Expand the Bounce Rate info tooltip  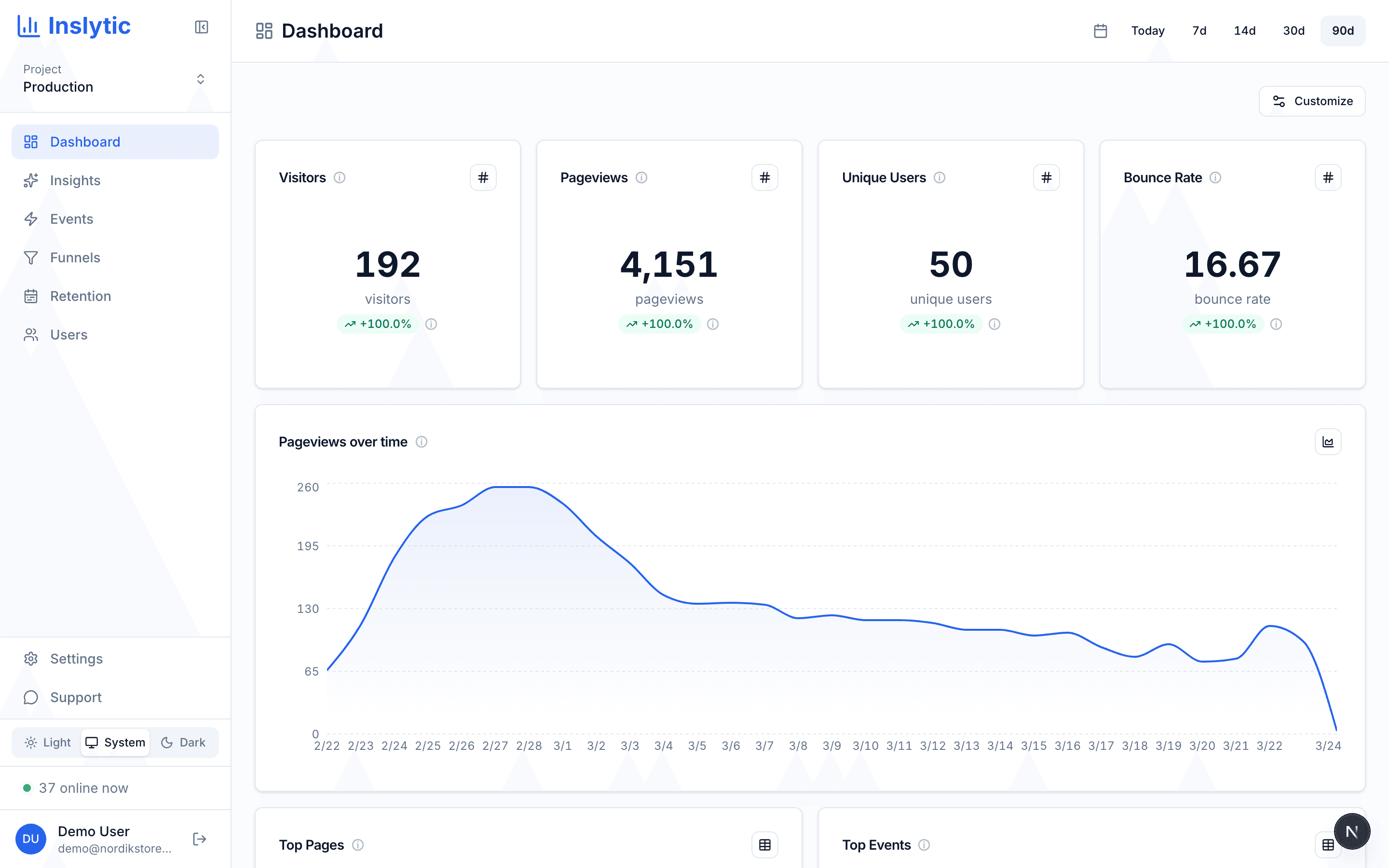1216,178
